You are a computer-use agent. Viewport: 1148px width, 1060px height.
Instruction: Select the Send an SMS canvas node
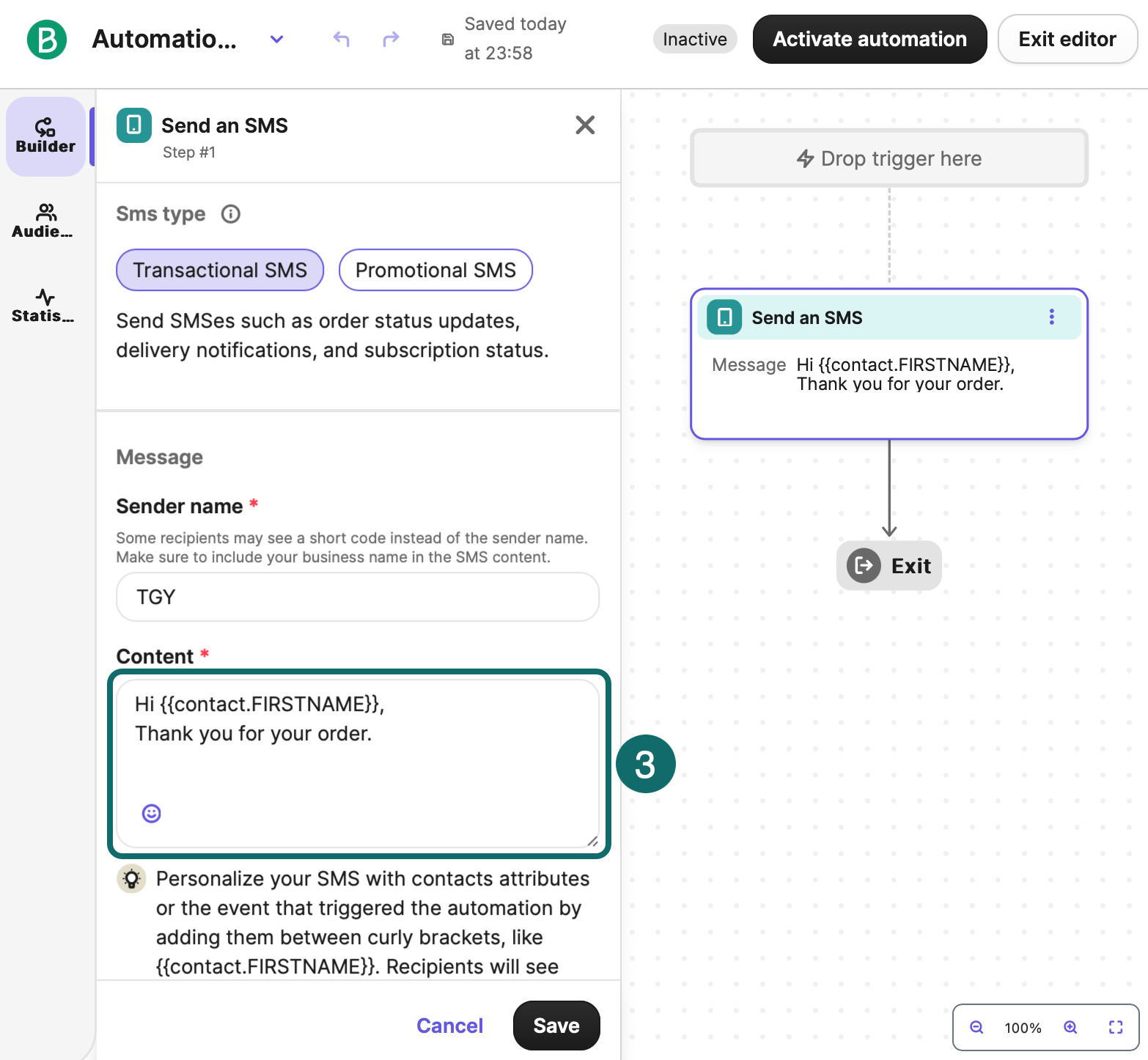(889, 364)
